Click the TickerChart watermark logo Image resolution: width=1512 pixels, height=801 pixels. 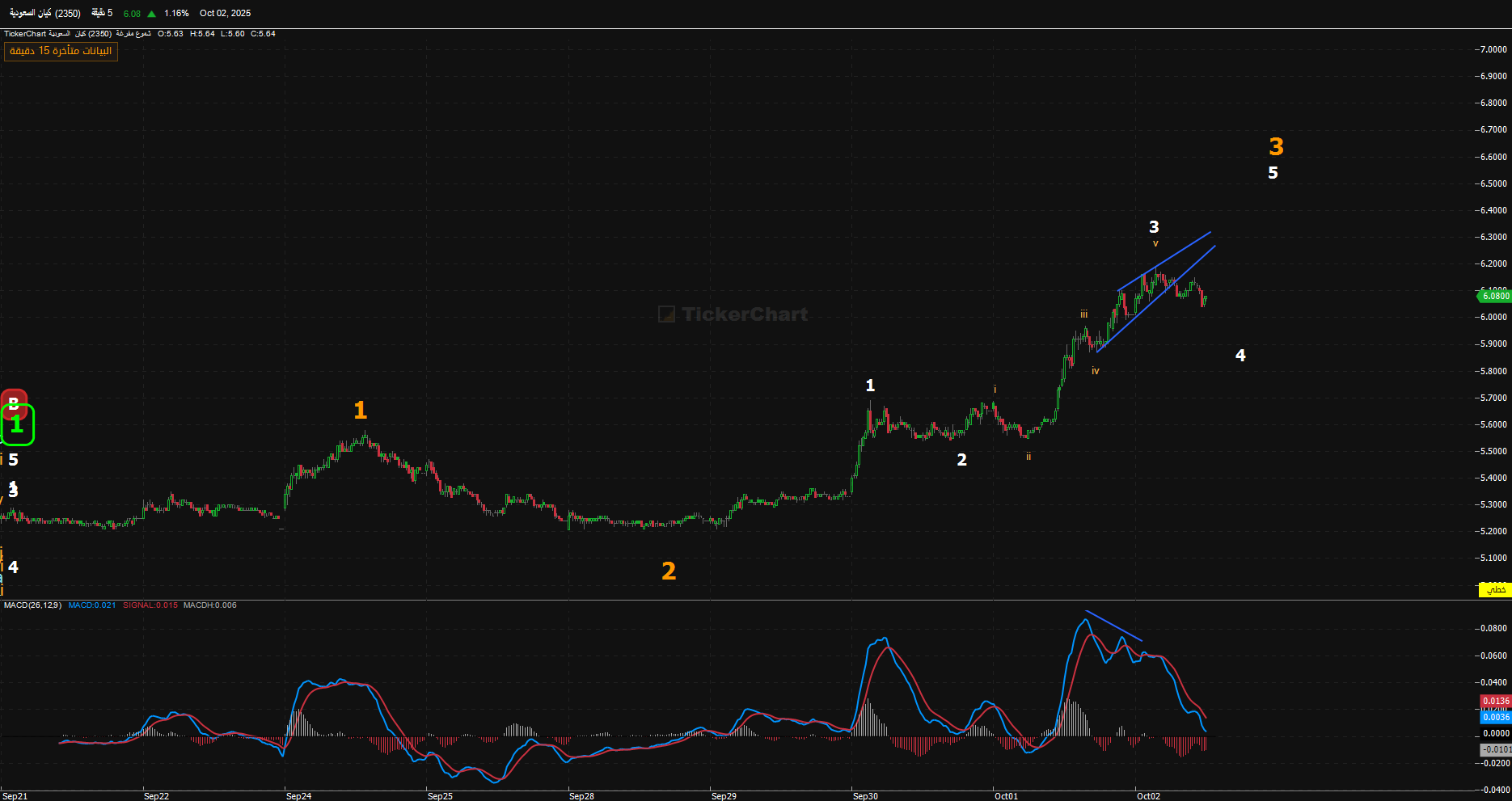click(733, 314)
